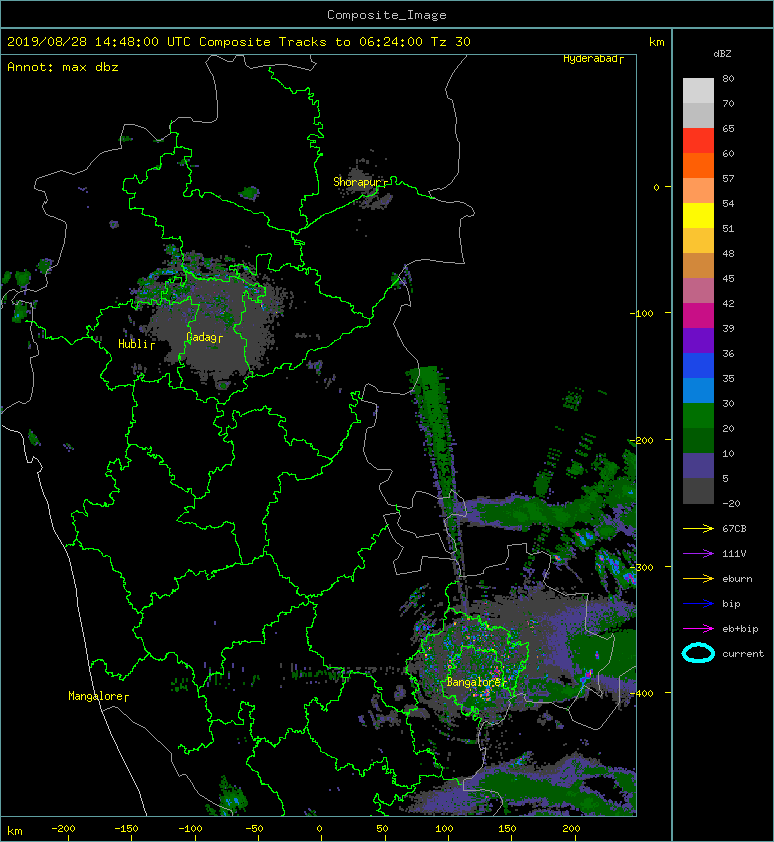Select the lightest gray swatch topping the scale
This screenshot has width=774, height=842.
[x=698, y=91]
